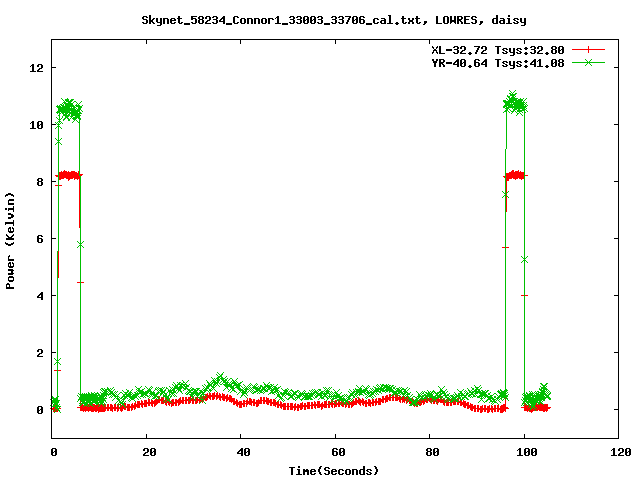Click the y-axis tick label 10
Viewport: 640px width, 480px height.
tap(36, 125)
